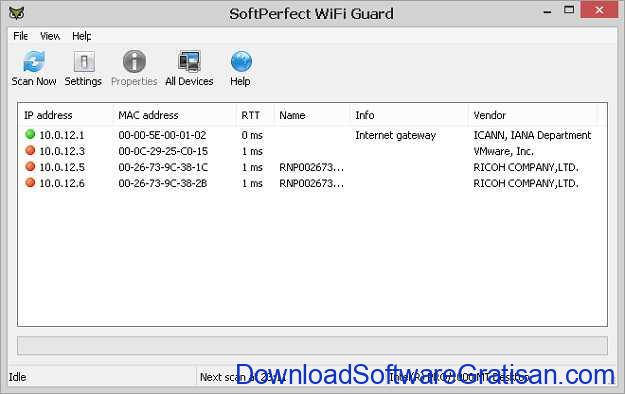This screenshot has height=394, width=625.
Task: Click the ICANN, IANA Department vendor
Action: coord(532,135)
